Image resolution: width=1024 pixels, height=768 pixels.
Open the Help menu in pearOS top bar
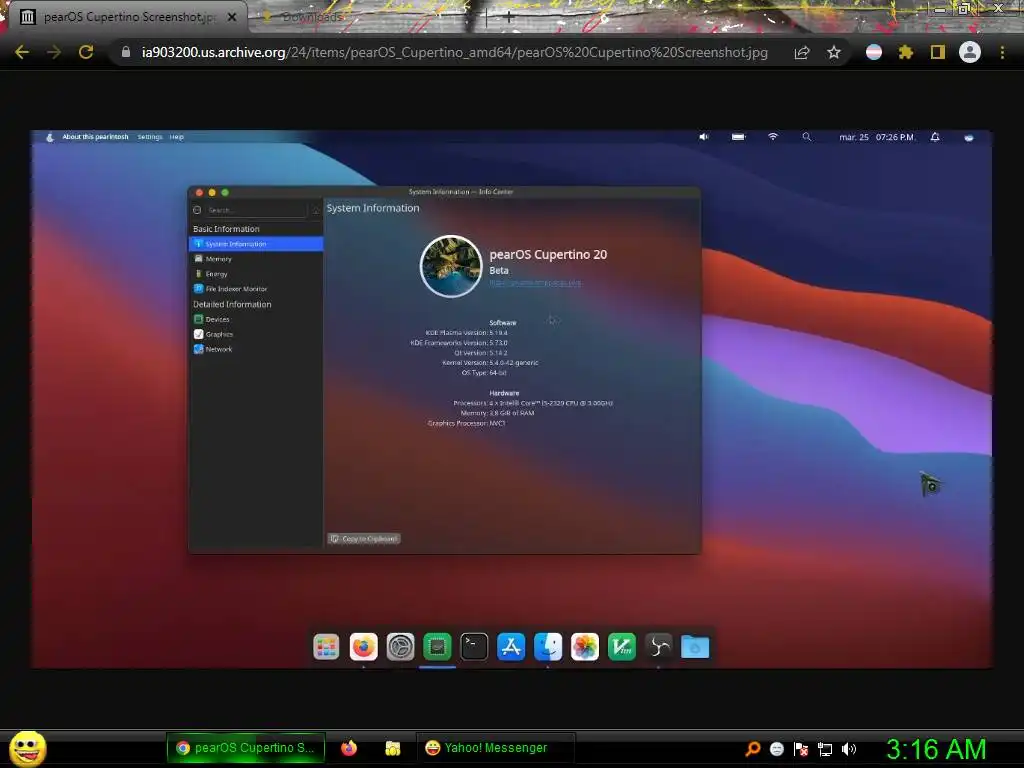coord(177,137)
